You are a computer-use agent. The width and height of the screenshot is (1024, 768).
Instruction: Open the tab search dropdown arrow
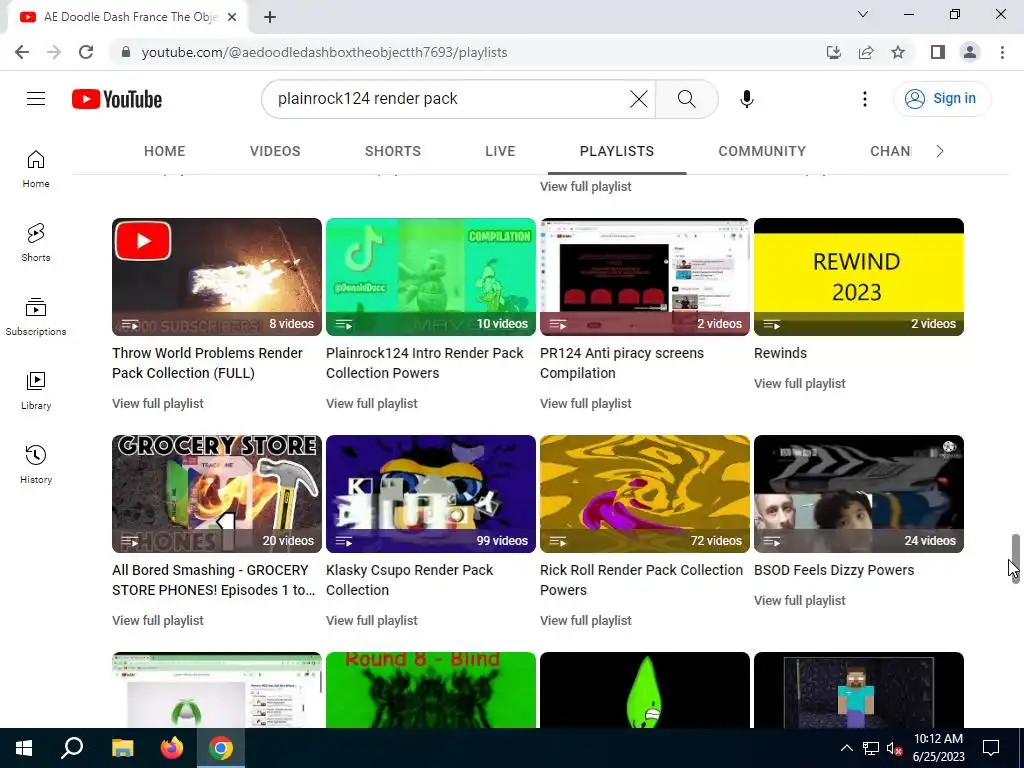pyautogui.click(x=863, y=14)
